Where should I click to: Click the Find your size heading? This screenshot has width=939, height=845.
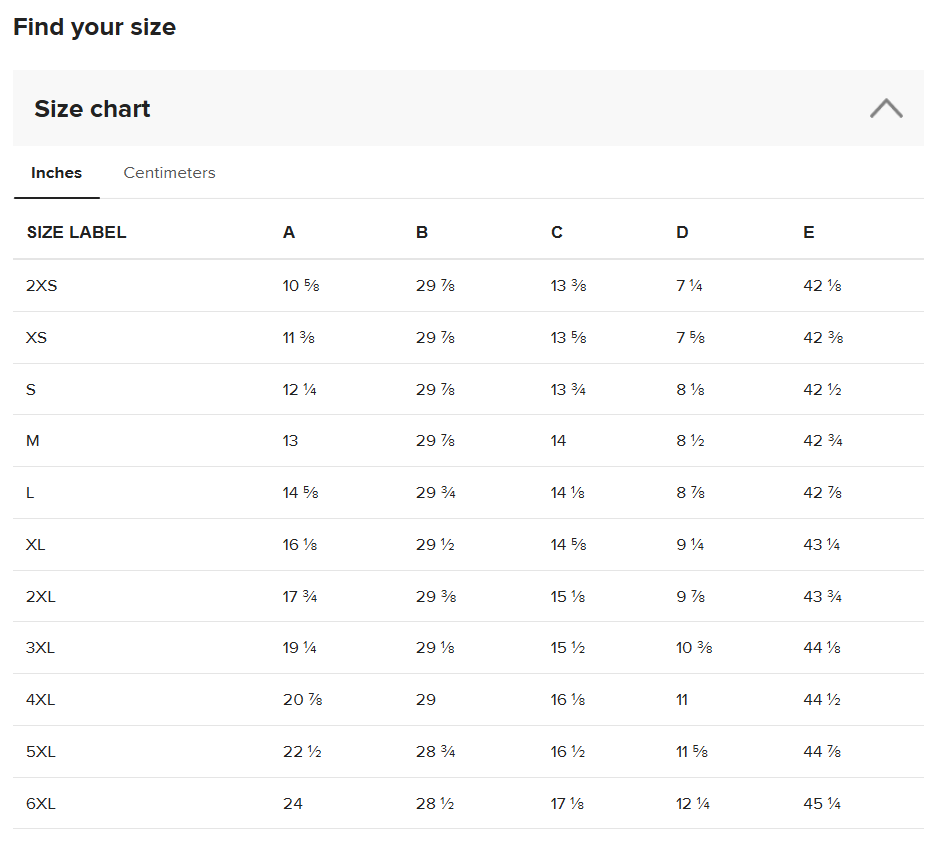pos(94,27)
